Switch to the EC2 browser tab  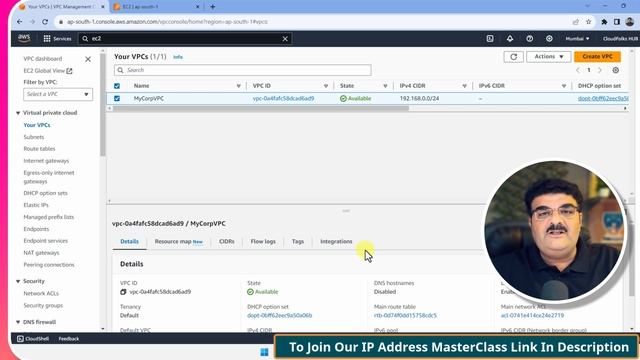[x=157, y=7]
